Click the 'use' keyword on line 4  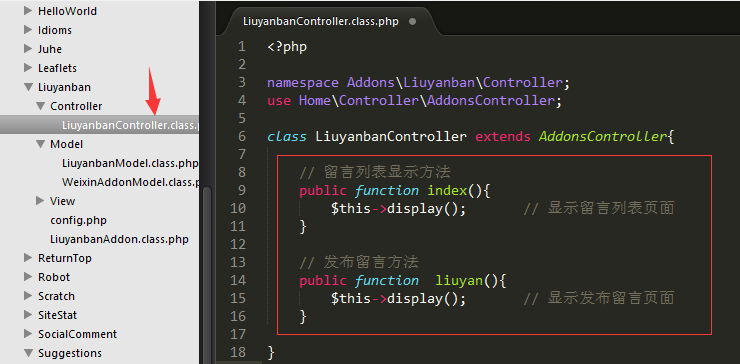(279, 101)
